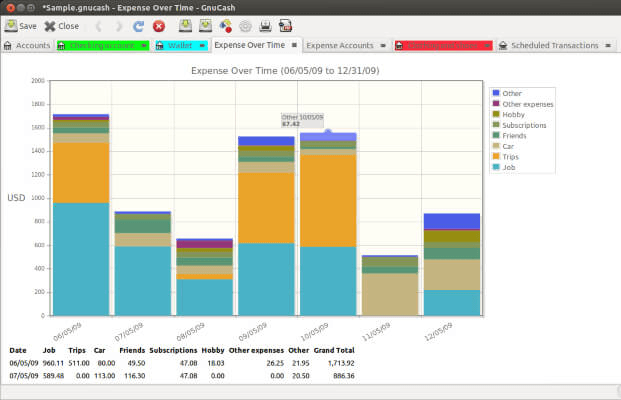Switch to the cyan Wallet tab
Viewport: 621px width, 400px height.
point(180,46)
